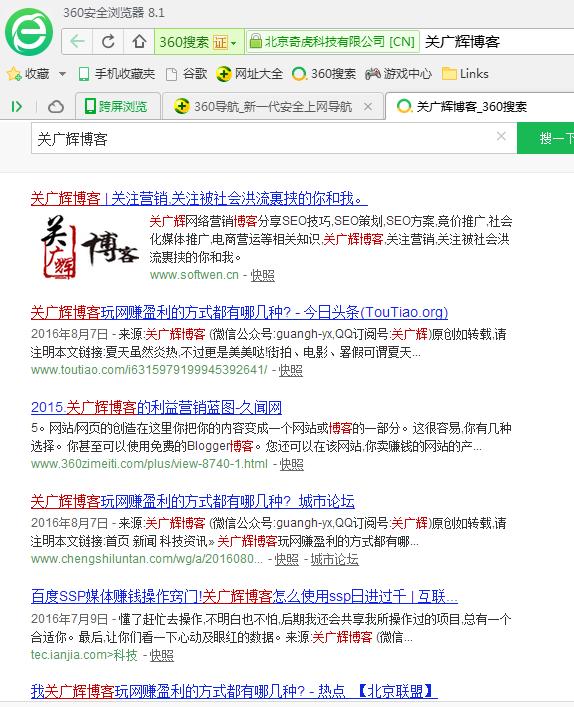Viewport: 574px width, 707px height.
Task: Toggle the sidebar panel arrow icon
Action: pos(17,106)
